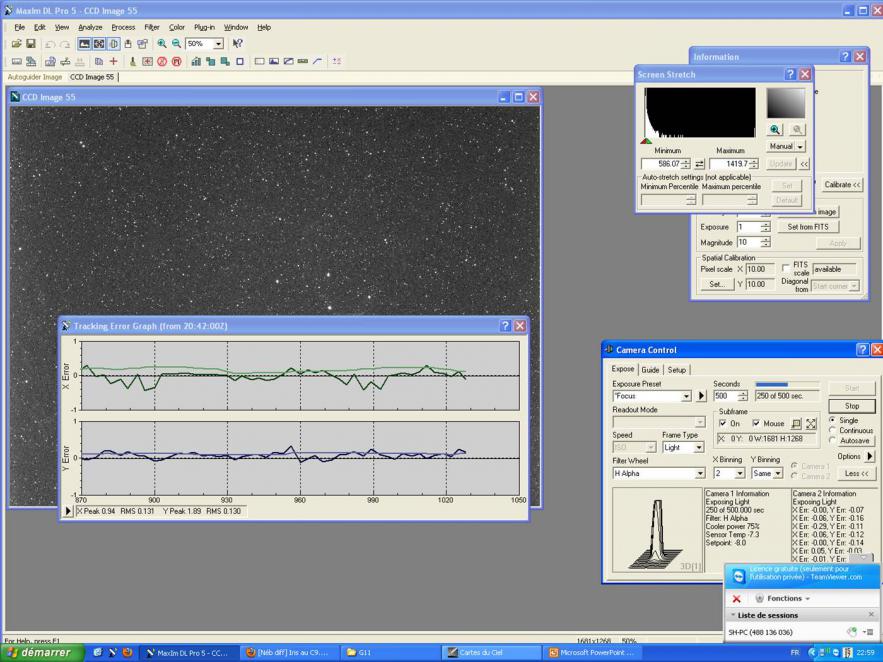
Task: Click the Open file toolbar icon
Action: [x=17, y=44]
